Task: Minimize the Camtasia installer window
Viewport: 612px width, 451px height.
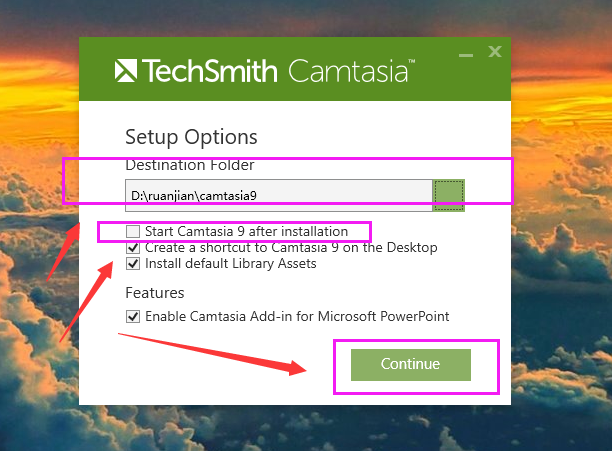Action: 466,55
